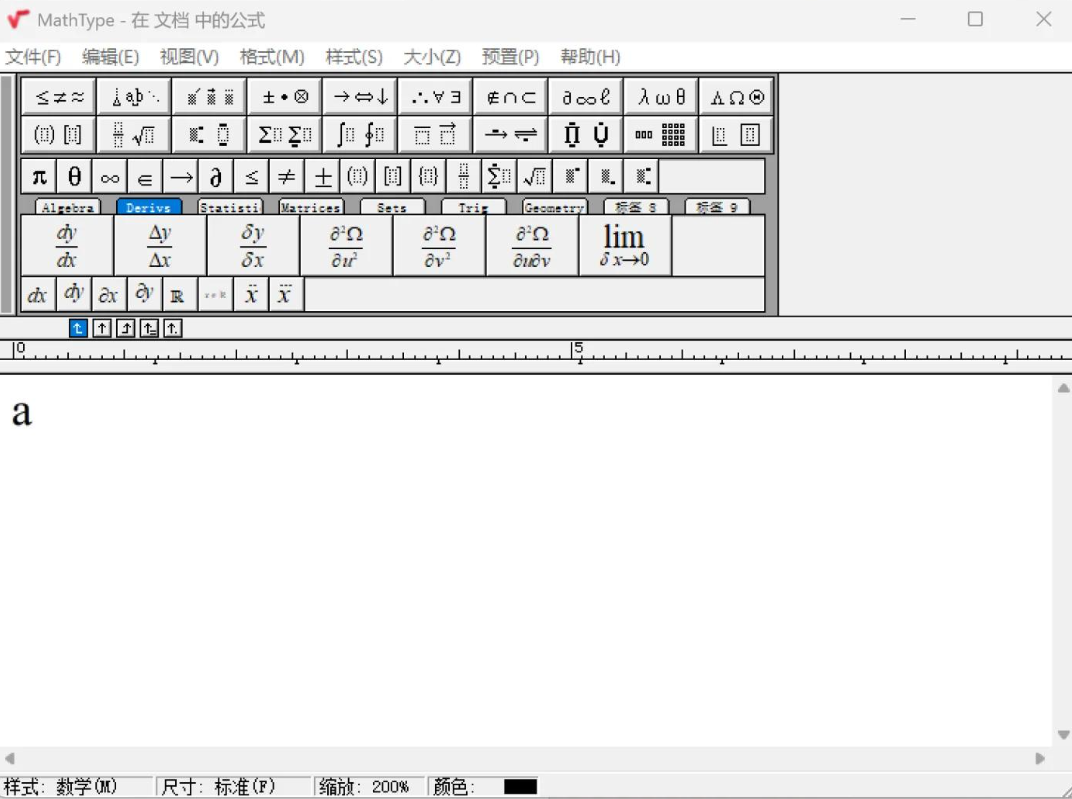Insert the less-than-or-equal symbol
1072x799 pixels.
pos(252,177)
